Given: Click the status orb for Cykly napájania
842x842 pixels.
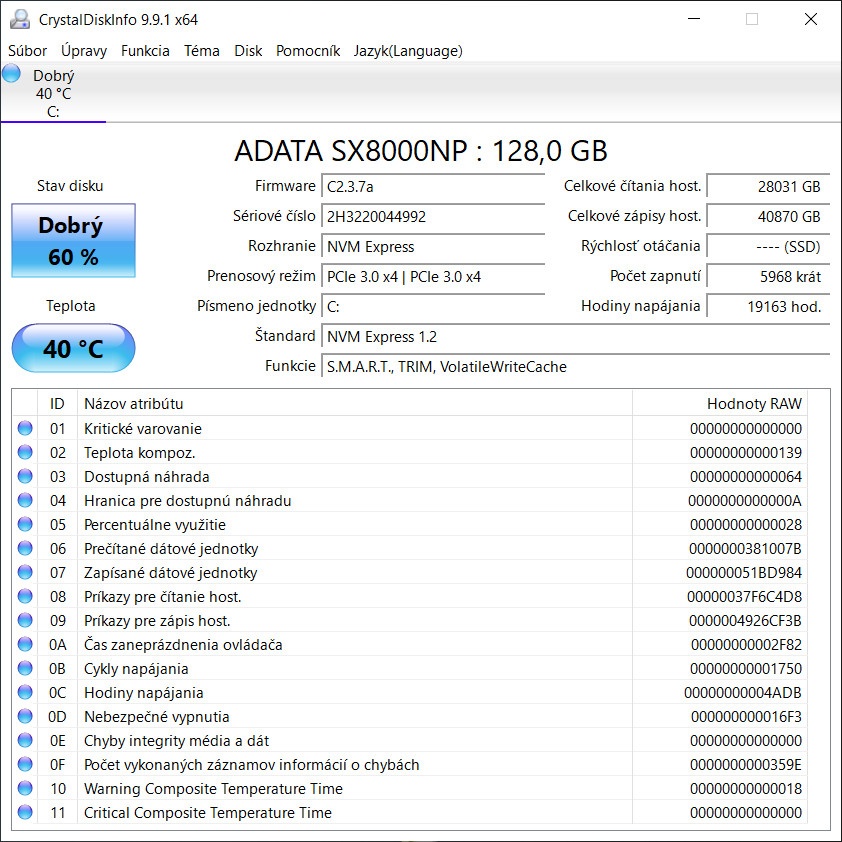Looking at the screenshot, I should coord(25,669).
